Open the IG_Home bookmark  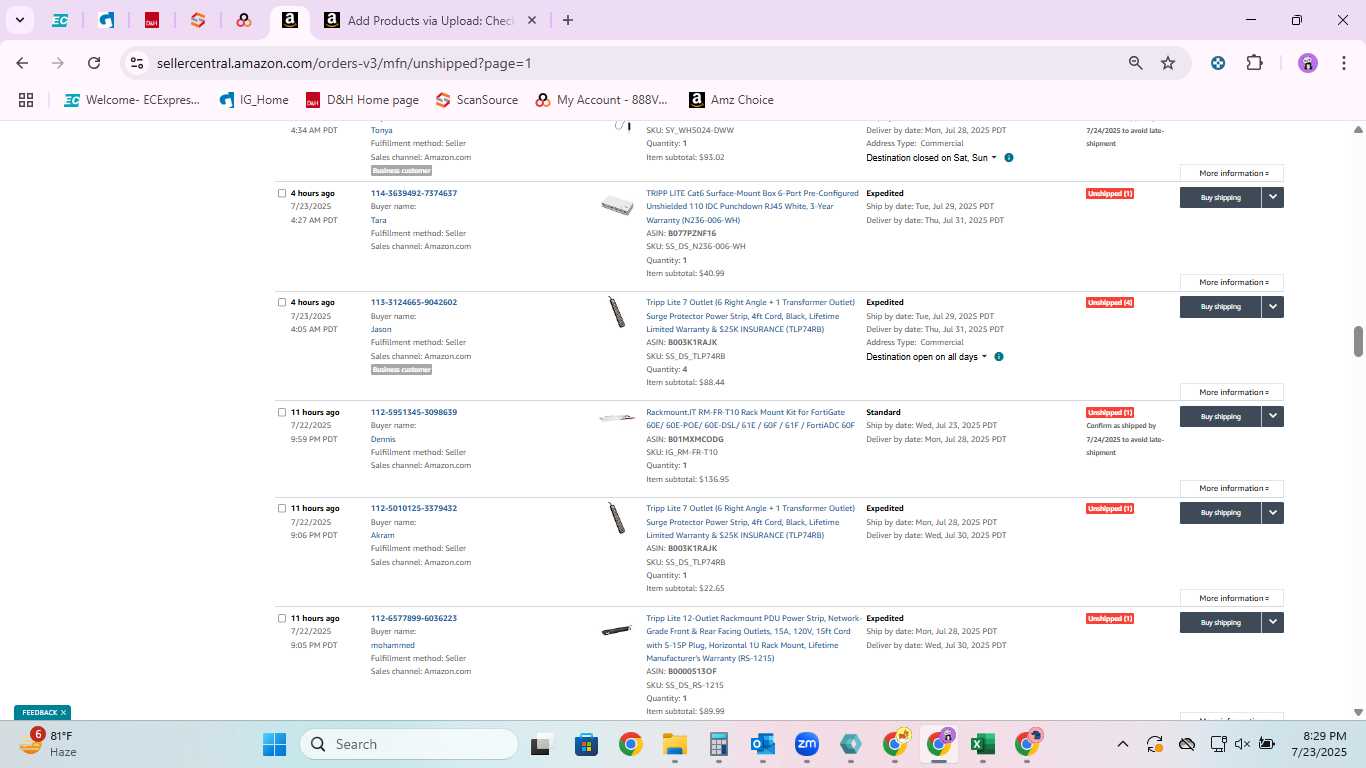tap(254, 100)
